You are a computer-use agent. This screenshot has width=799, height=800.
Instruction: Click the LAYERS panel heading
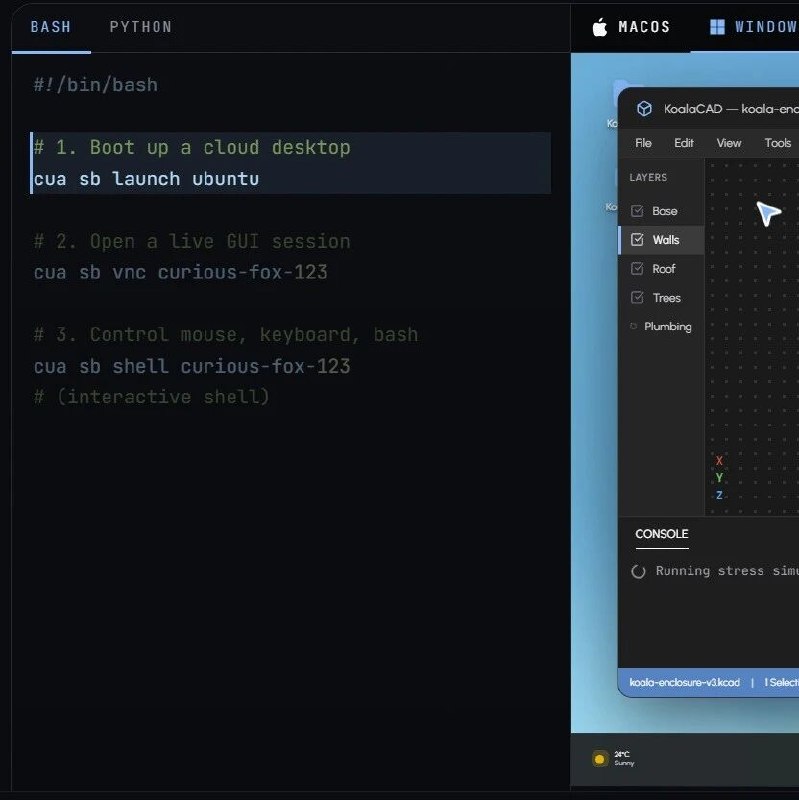(648, 178)
